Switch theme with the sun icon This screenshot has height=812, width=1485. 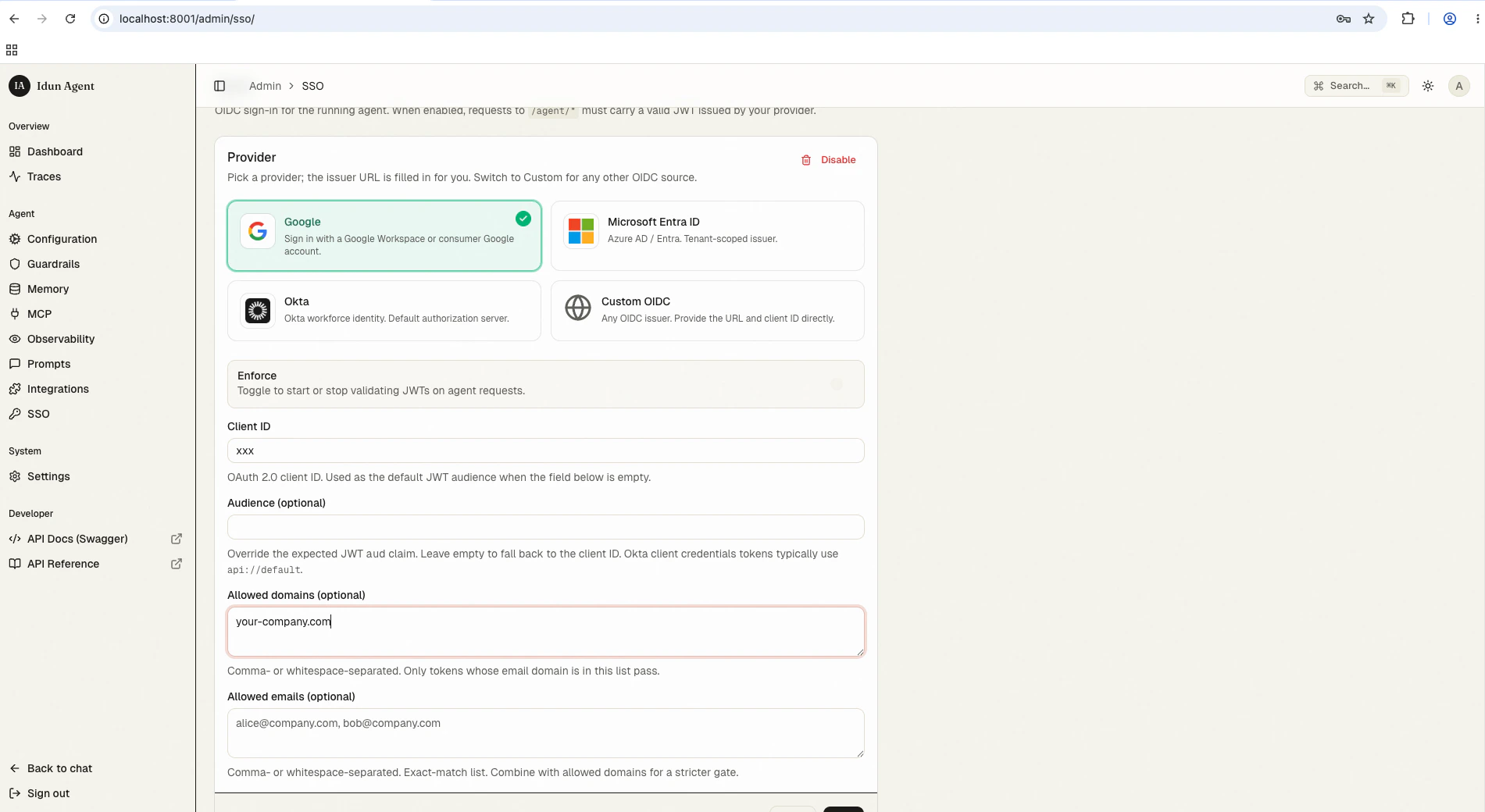point(1428,86)
